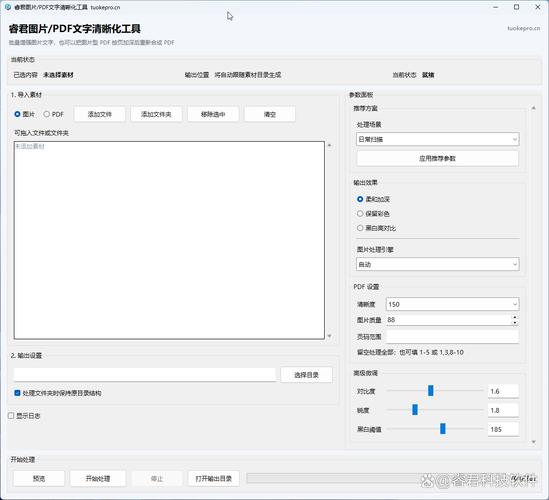Click the output directory path field

(145, 374)
